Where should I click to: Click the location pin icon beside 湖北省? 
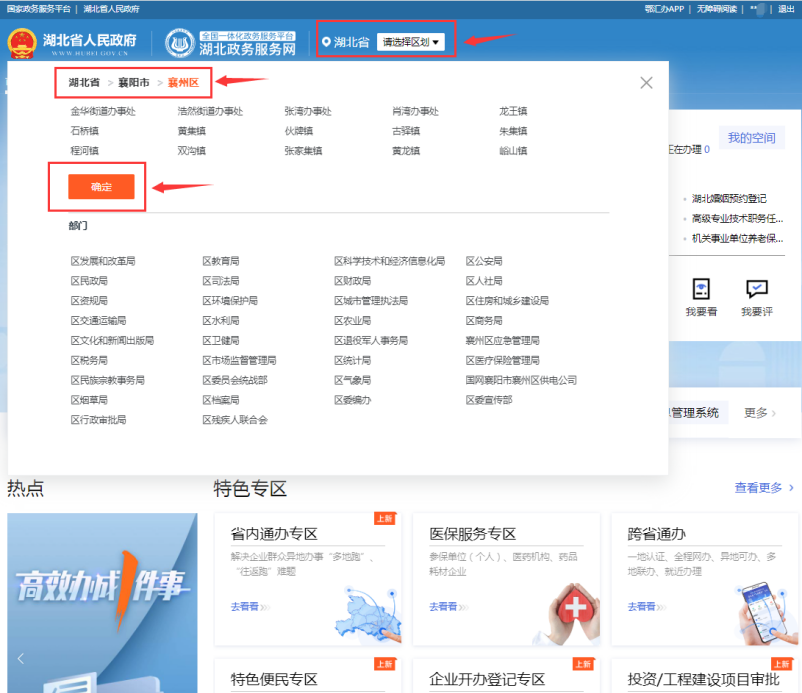coord(326,42)
